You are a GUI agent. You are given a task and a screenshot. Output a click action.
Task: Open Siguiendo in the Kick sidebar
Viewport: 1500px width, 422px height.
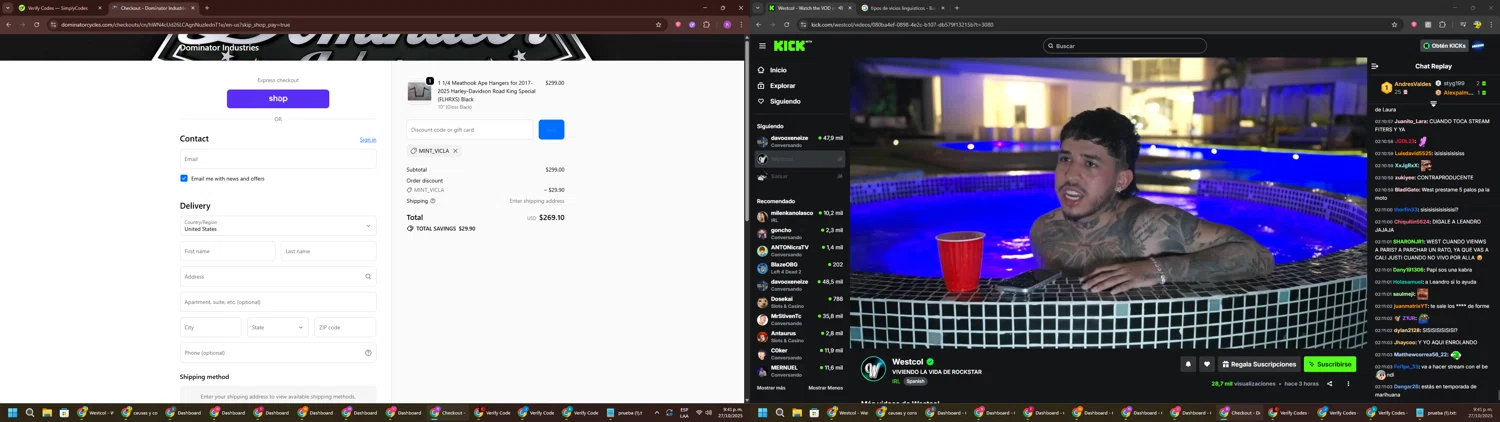[784, 101]
